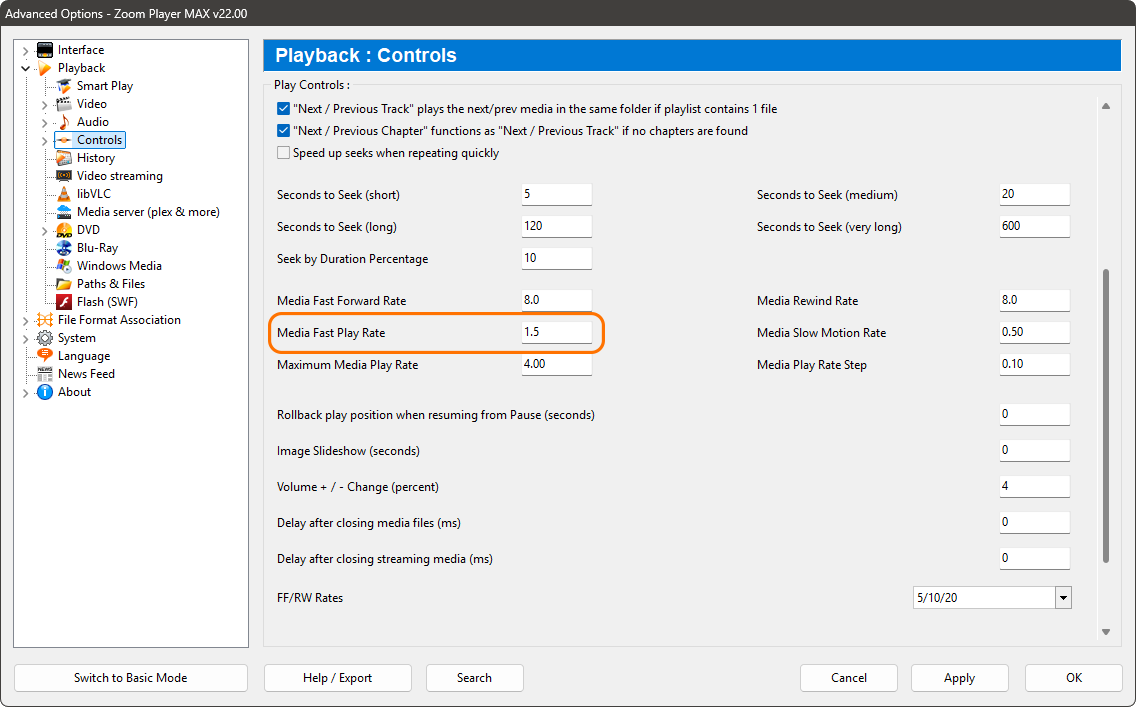Enable 'Speed up seeks when repeating quickly'
This screenshot has width=1136, height=707.
pyautogui.click(x=283, y=152)
